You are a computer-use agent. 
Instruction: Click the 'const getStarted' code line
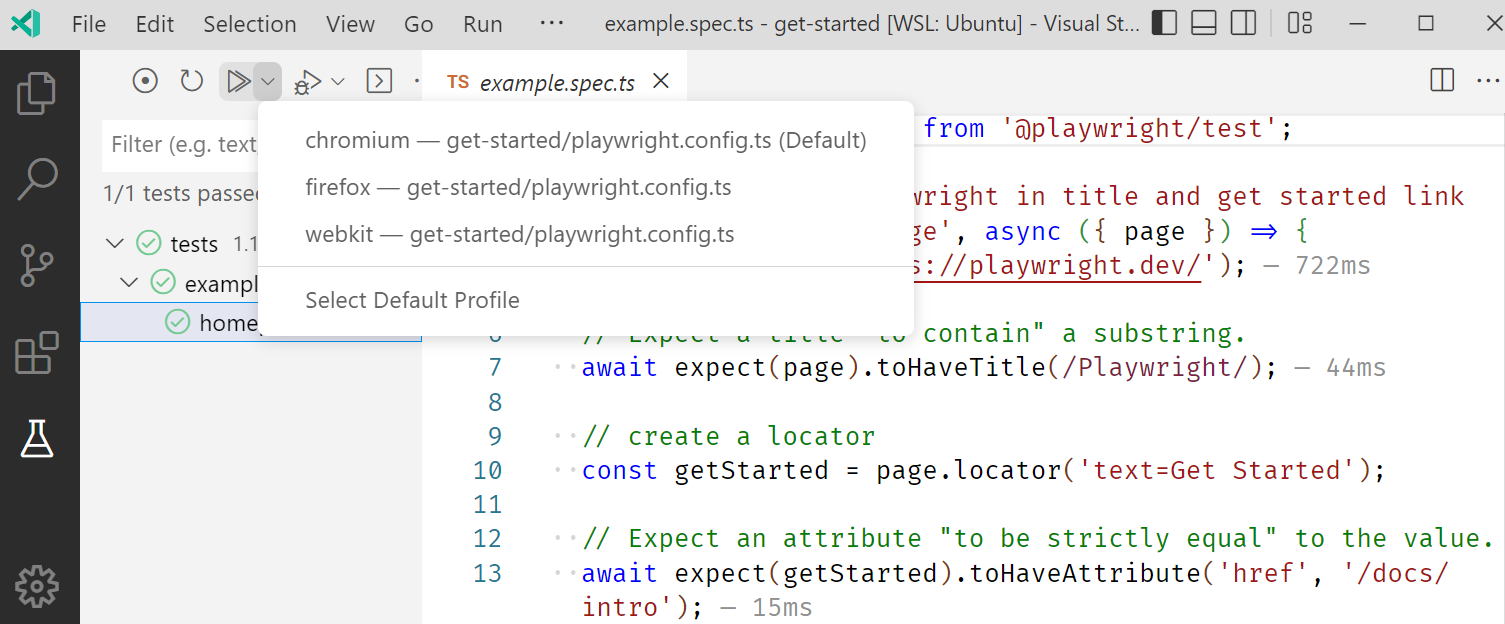tap(984, 470)
